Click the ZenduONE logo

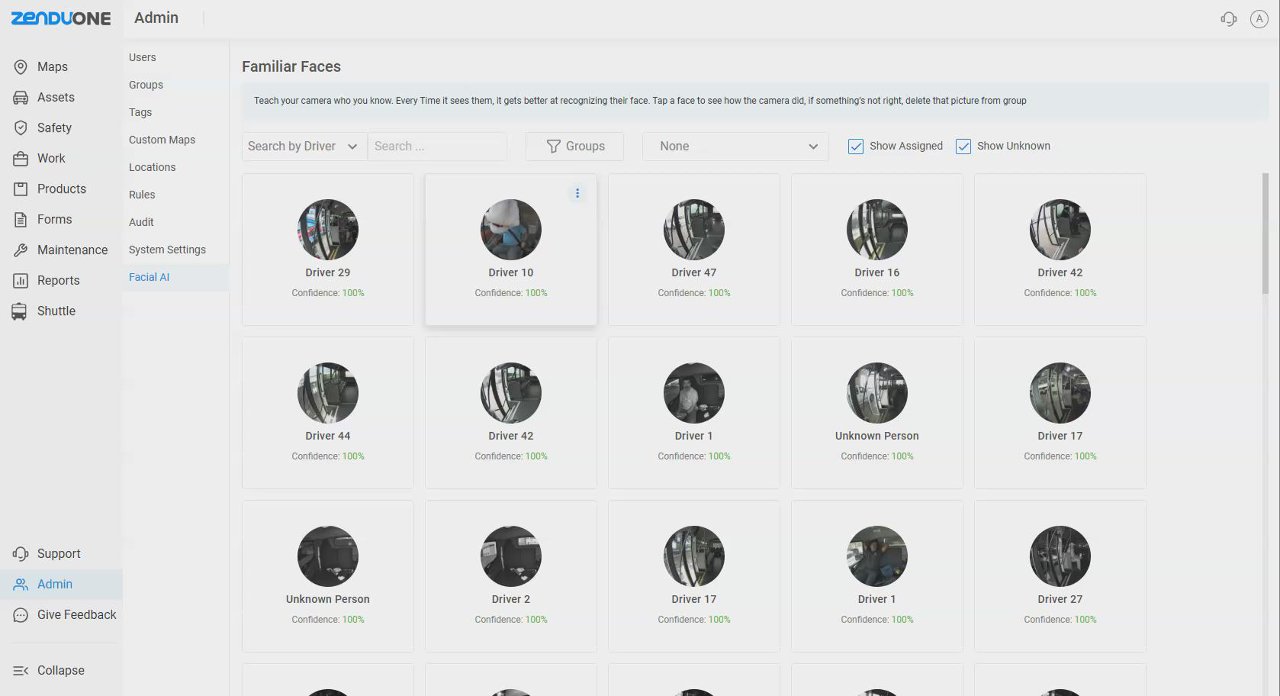61,18
